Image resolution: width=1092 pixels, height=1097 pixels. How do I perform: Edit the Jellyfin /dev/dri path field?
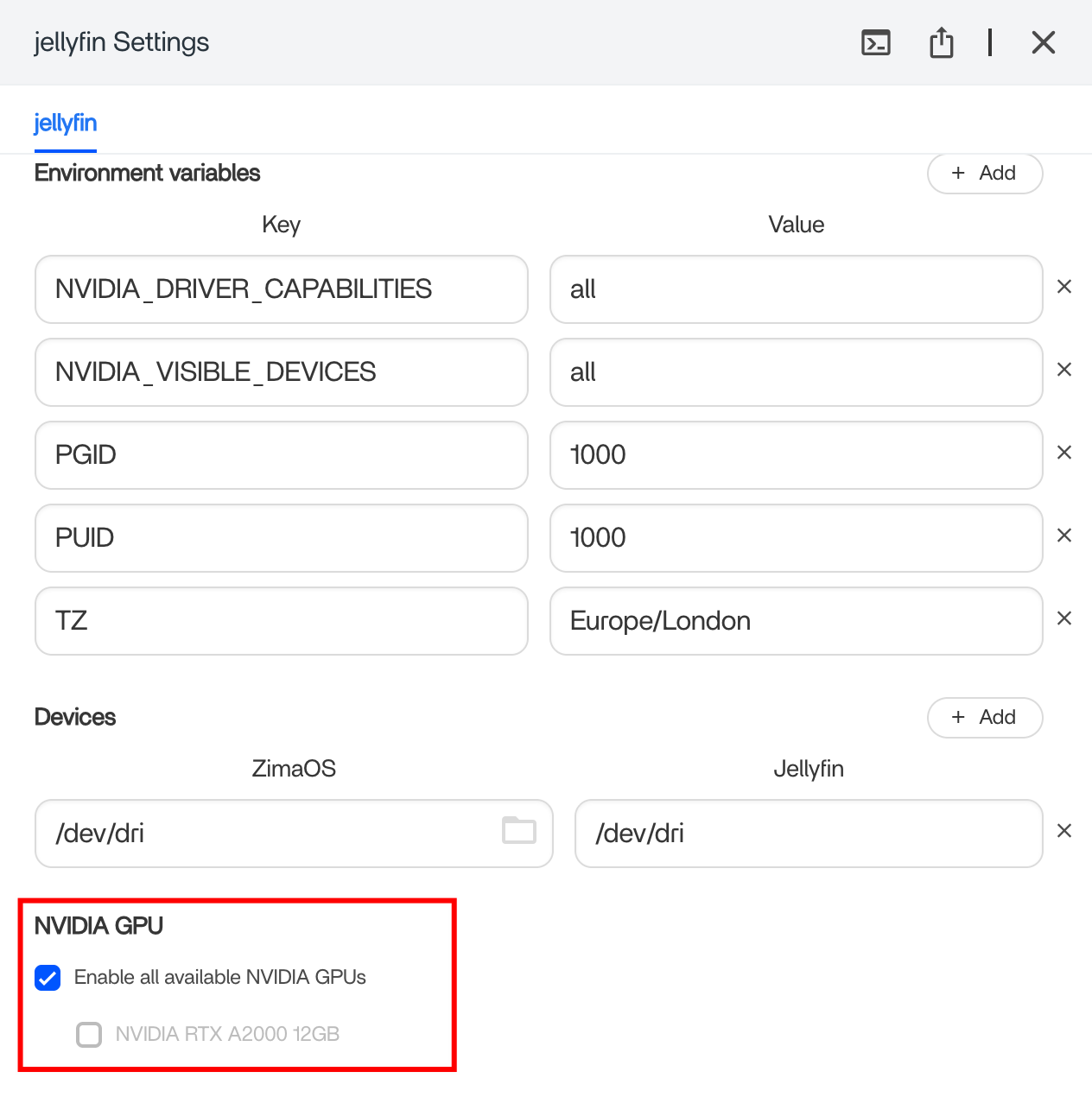click(808, 834)
